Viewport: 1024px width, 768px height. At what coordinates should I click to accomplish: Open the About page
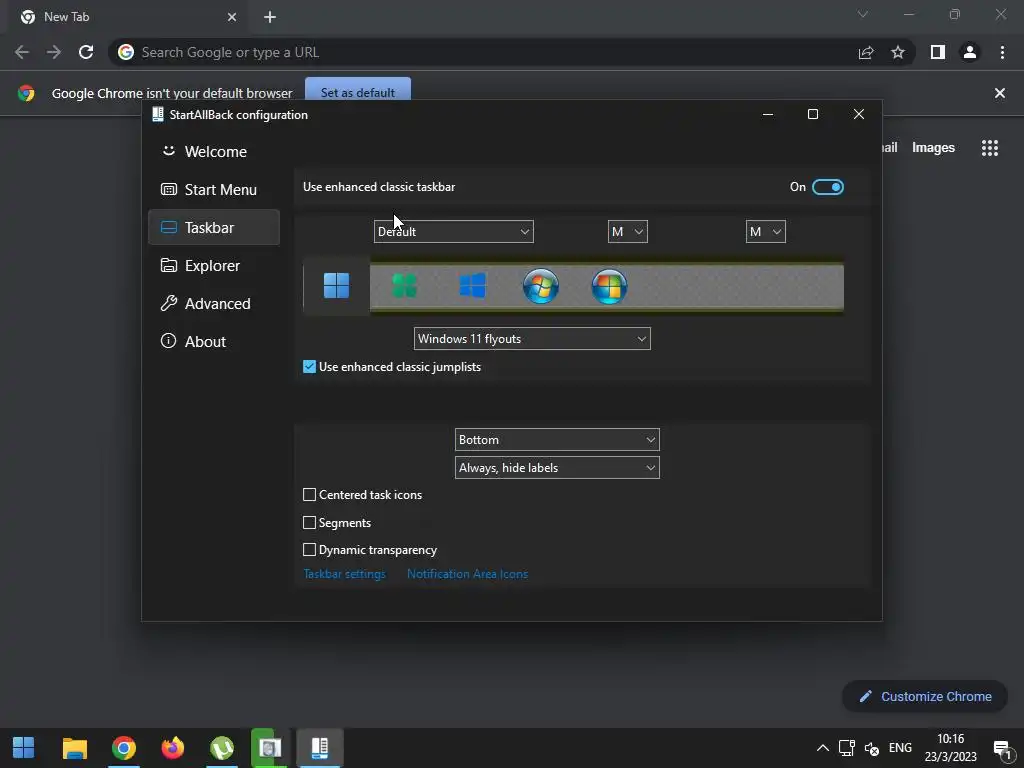tap(214, 342)
